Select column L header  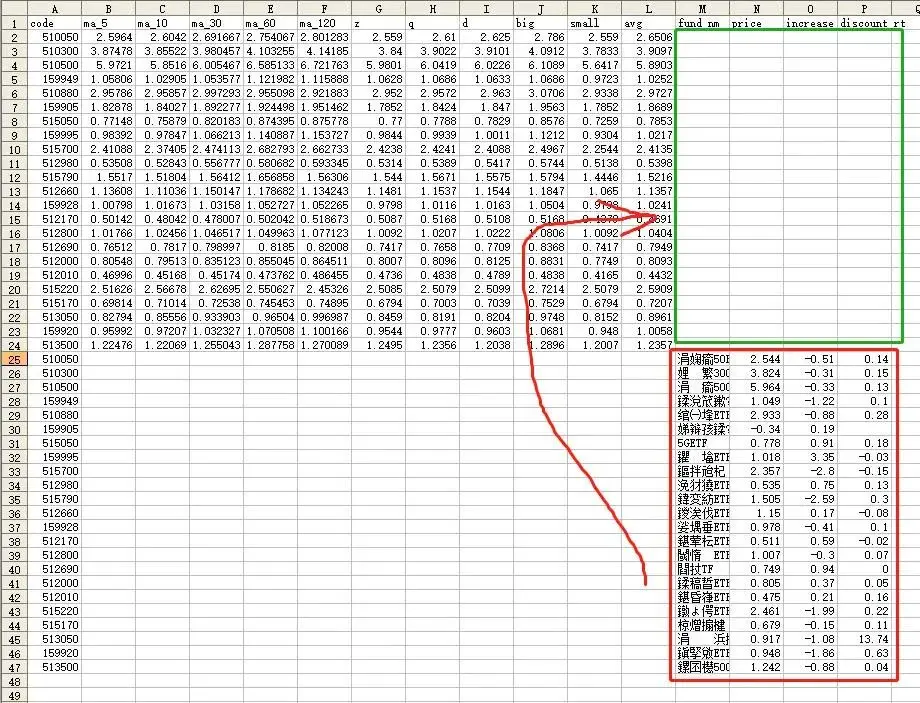pos(648,8)
